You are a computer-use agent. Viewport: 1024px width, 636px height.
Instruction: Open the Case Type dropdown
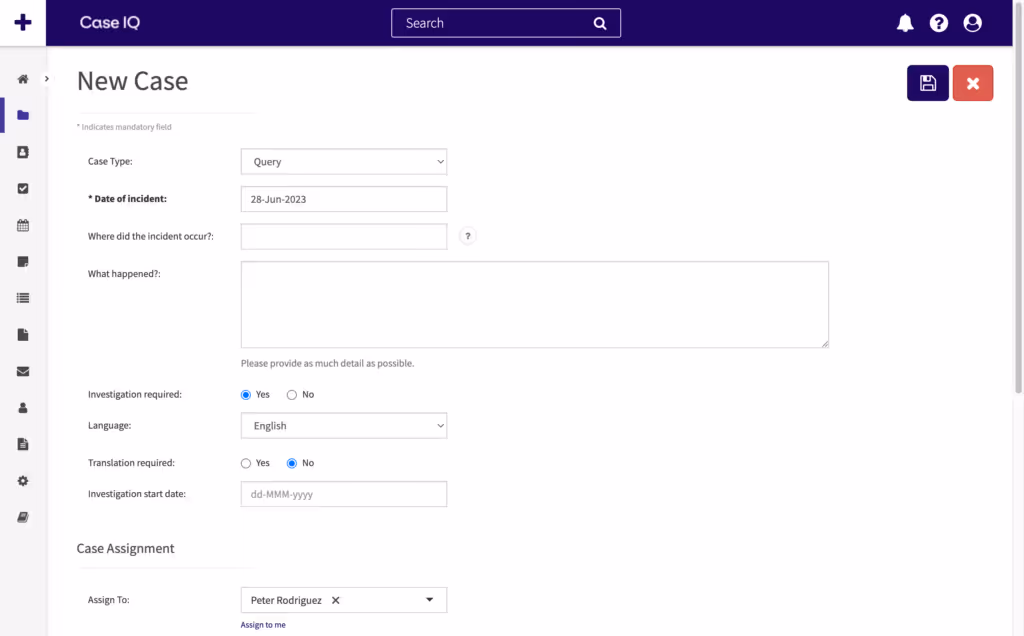click(x=343, y=161)
